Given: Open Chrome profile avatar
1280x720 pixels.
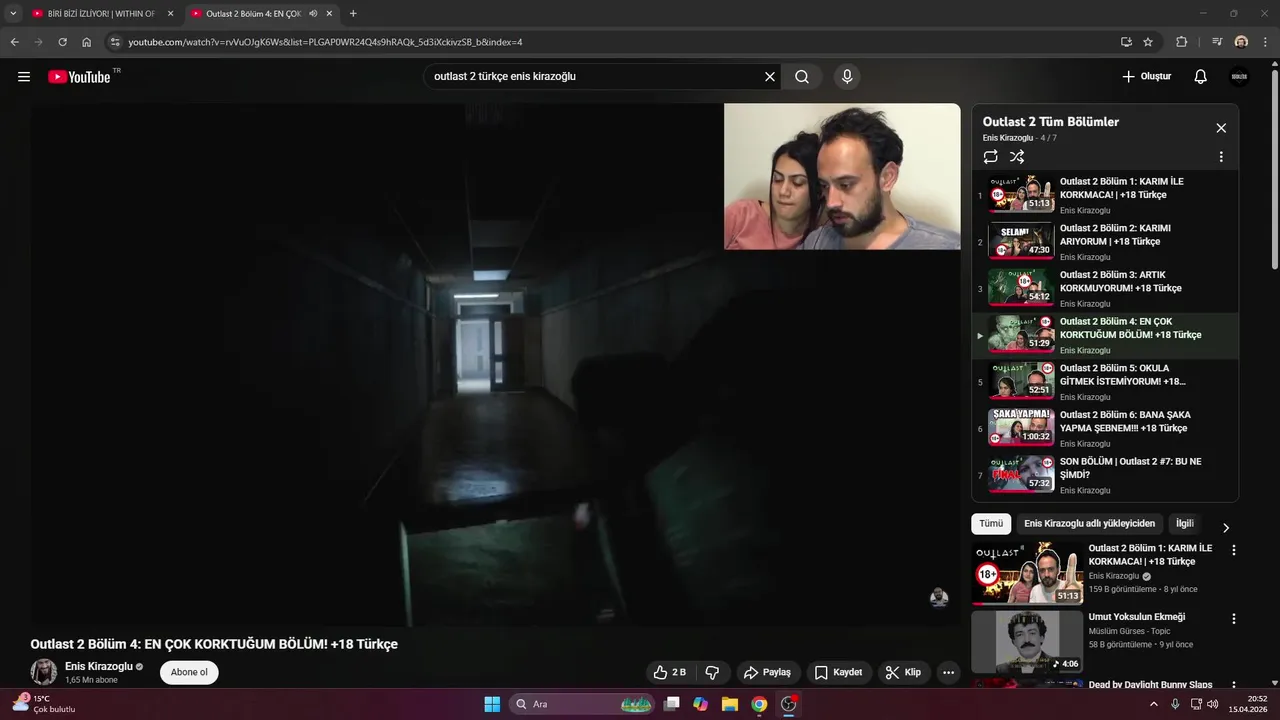Looking at the screenshot, I should click(x=1241, y=42).
